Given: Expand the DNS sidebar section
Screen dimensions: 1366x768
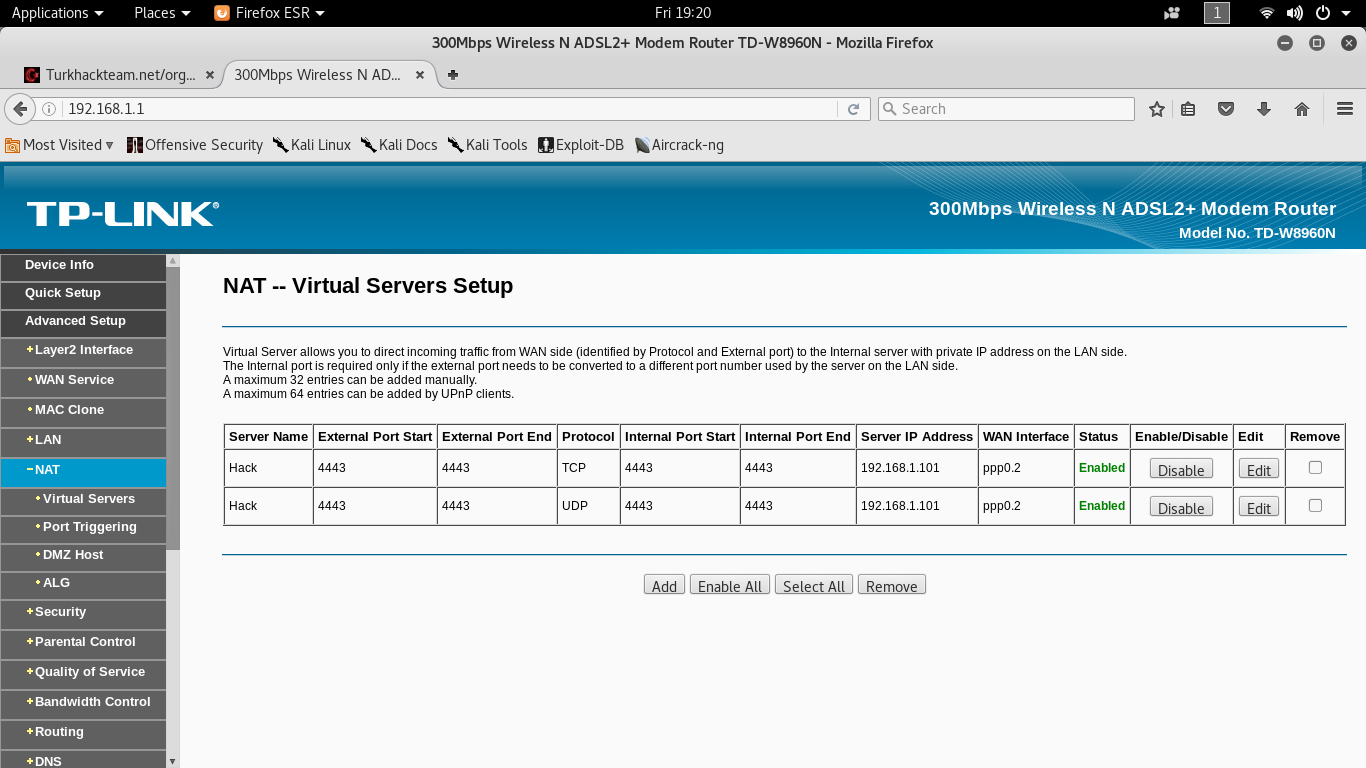Looking at the screenshot, I should [x=83, y=760].
